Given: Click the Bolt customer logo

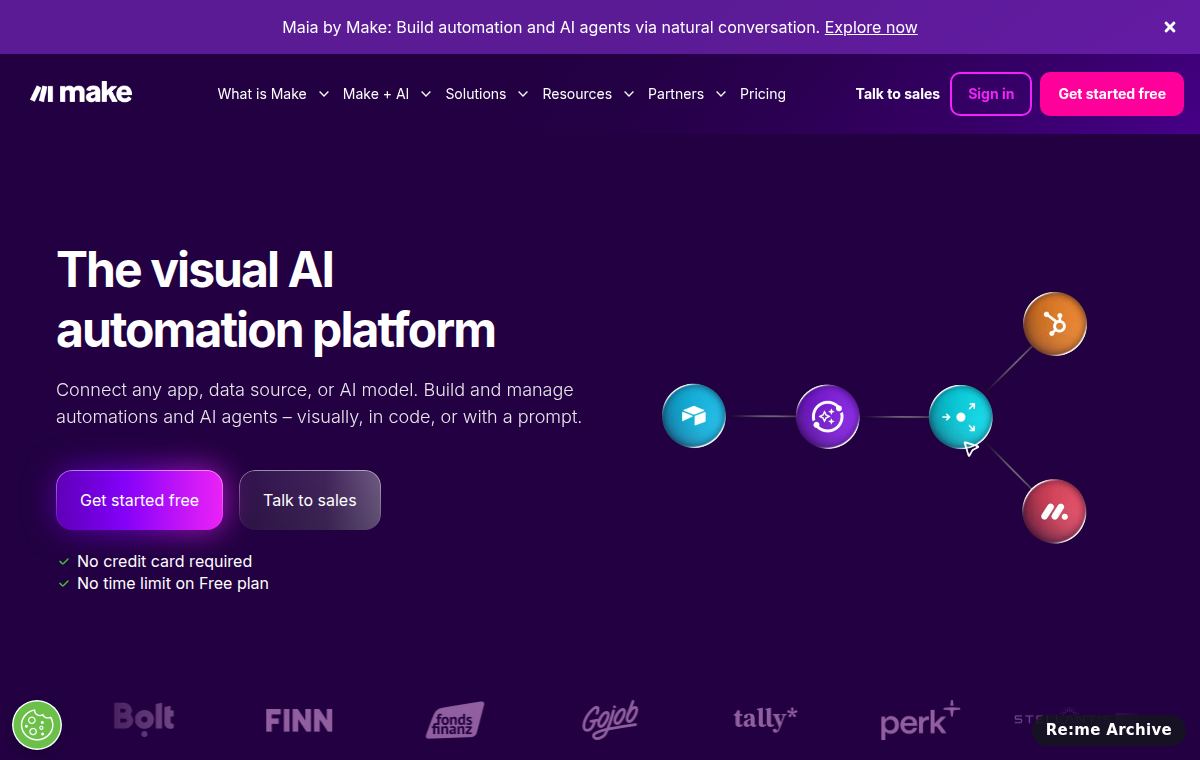Looking at the screenshot, I should point(144,719).
